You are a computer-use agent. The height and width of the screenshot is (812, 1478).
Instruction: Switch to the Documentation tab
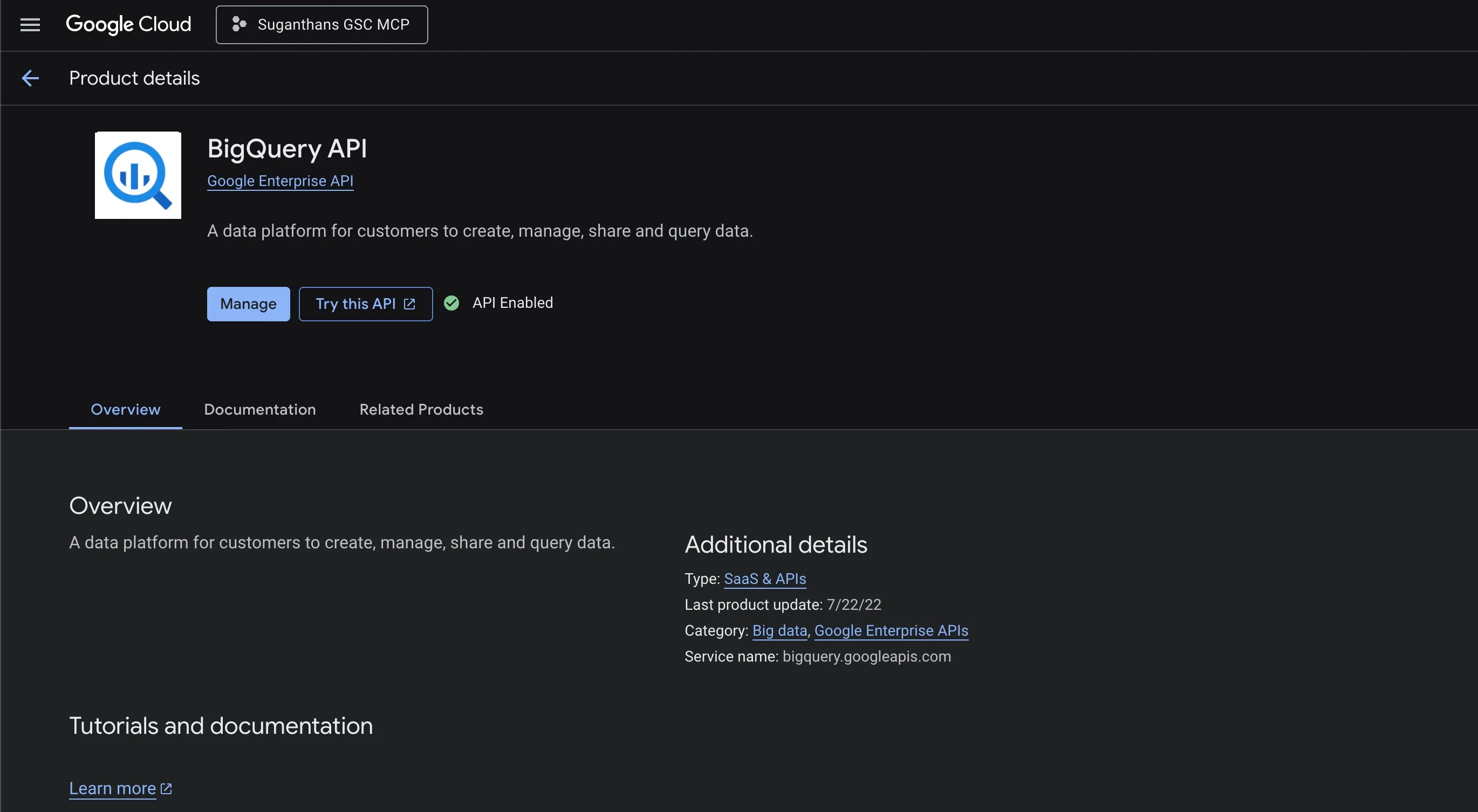pos(260,409)
